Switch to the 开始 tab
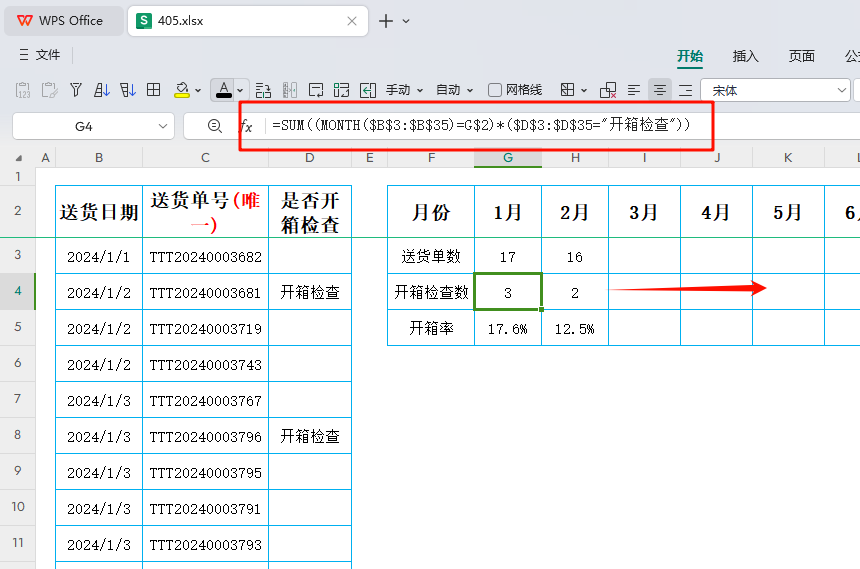 pos(689,56)
